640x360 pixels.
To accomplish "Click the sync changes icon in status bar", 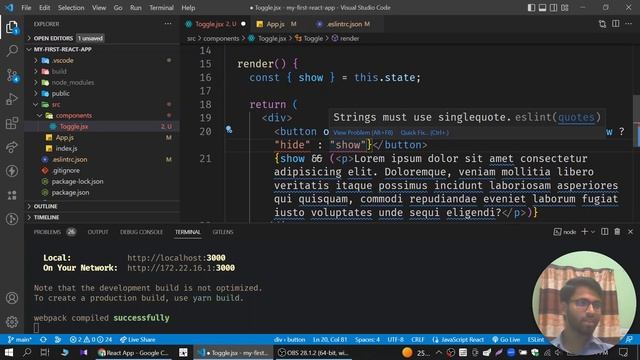I will click(x=43, y=340).
